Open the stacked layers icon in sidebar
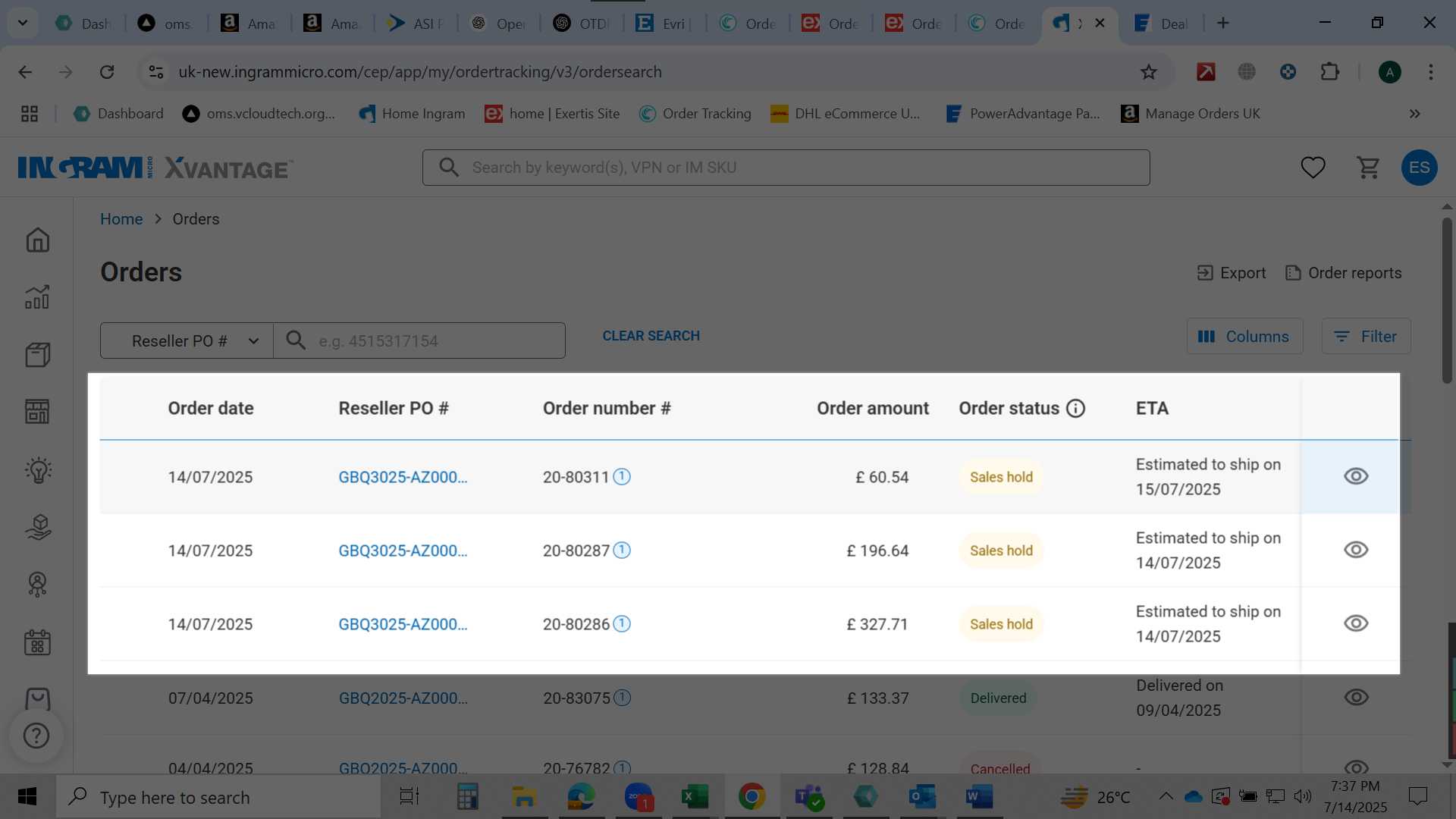The height and width of the screenshot is (819, 1456). 37,527
